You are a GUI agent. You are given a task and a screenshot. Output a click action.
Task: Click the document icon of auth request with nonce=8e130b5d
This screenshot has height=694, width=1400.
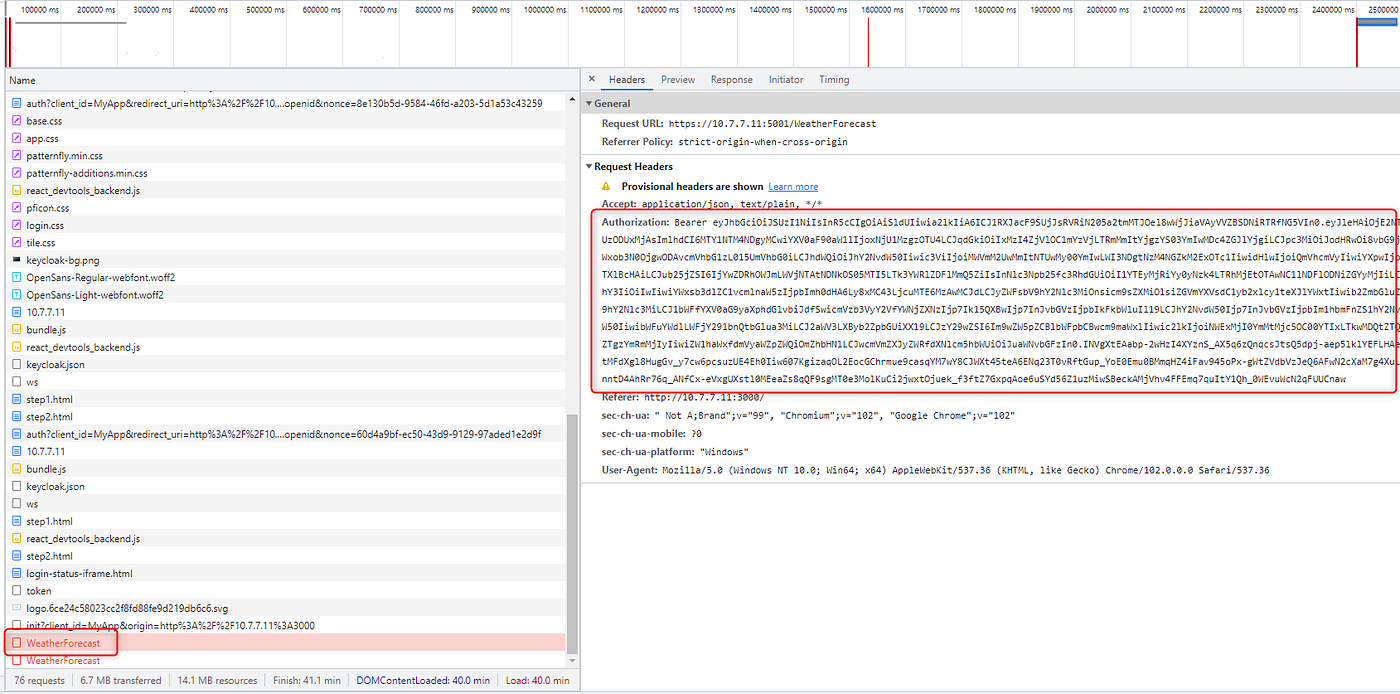pos(16,103)
